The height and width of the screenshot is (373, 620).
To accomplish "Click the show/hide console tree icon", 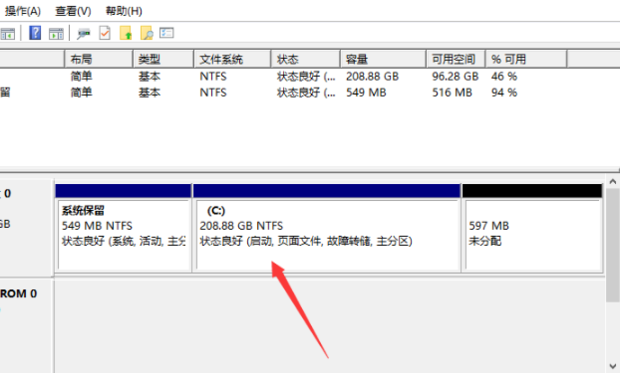I will click(8, 34).
